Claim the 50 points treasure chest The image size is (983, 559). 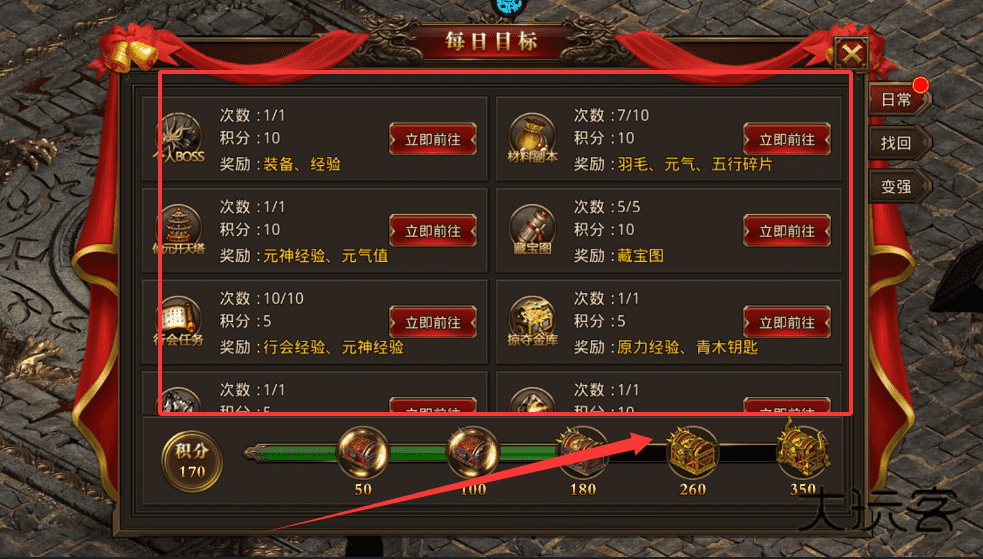click(364, 452)
